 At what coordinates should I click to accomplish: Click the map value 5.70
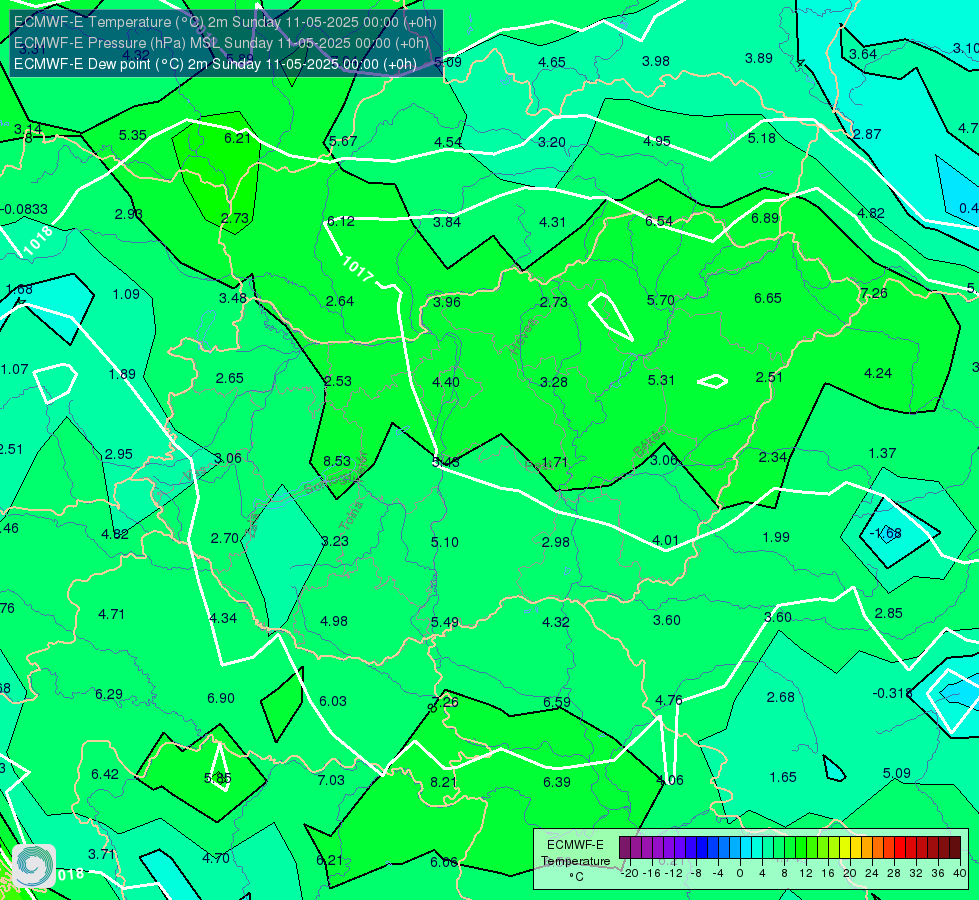(x=661, y=300)
